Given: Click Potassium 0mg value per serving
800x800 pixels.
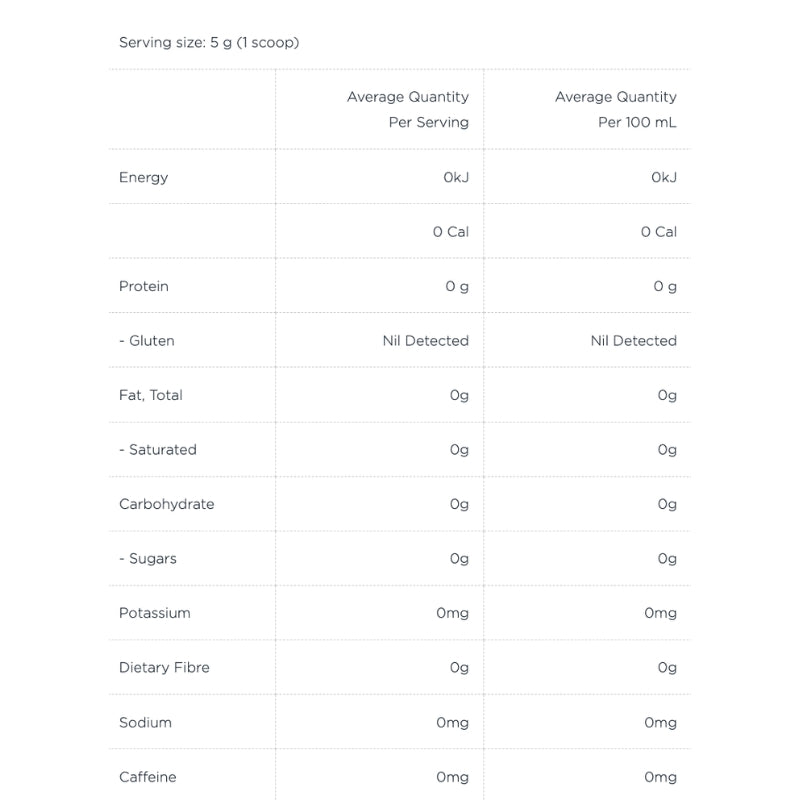Looking at the screenshot, I should 452,613.
